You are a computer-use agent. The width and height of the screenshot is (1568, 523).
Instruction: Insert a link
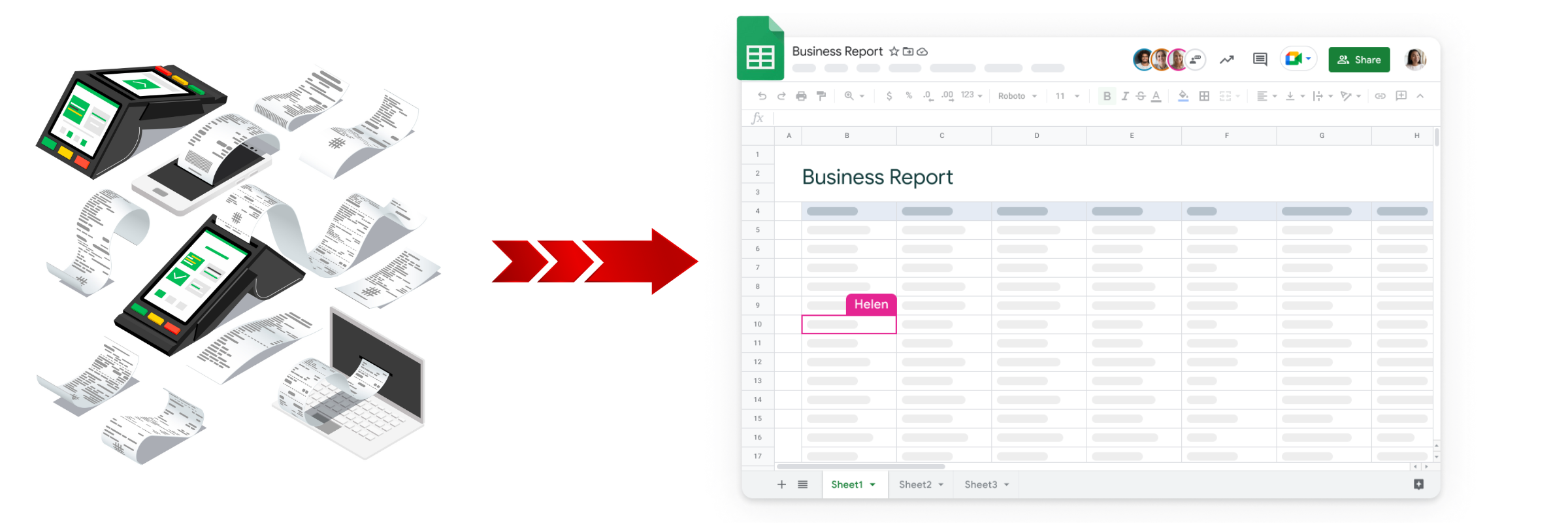click(1380, 96)
